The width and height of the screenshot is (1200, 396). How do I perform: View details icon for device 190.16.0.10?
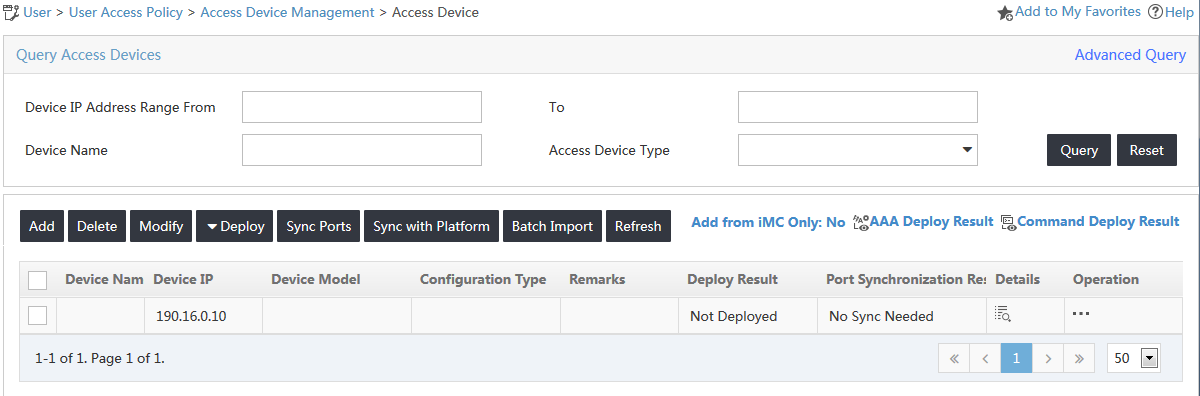(x=1003, y=314)
